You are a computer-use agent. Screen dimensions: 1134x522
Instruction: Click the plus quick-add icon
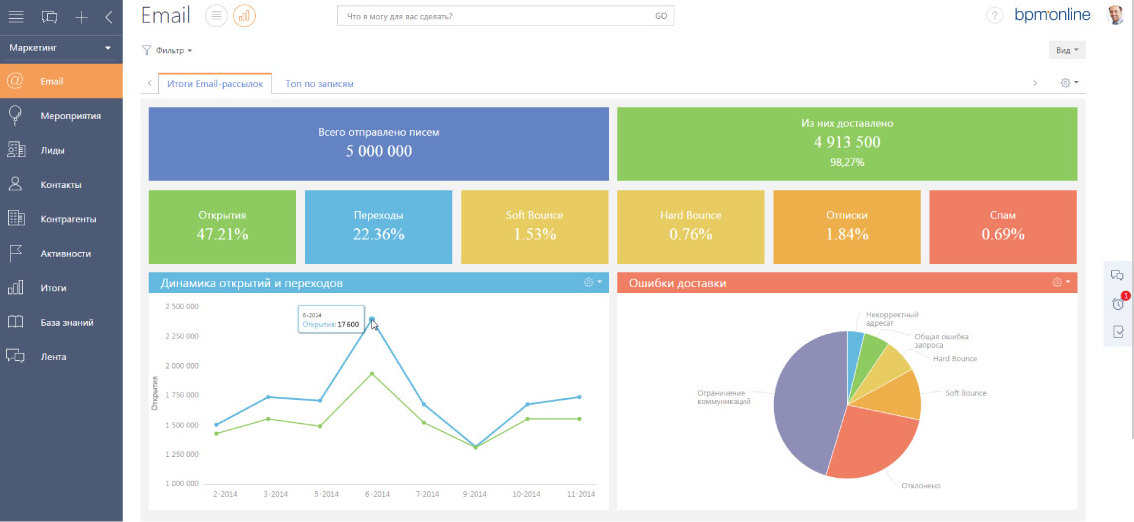[82, 16]
